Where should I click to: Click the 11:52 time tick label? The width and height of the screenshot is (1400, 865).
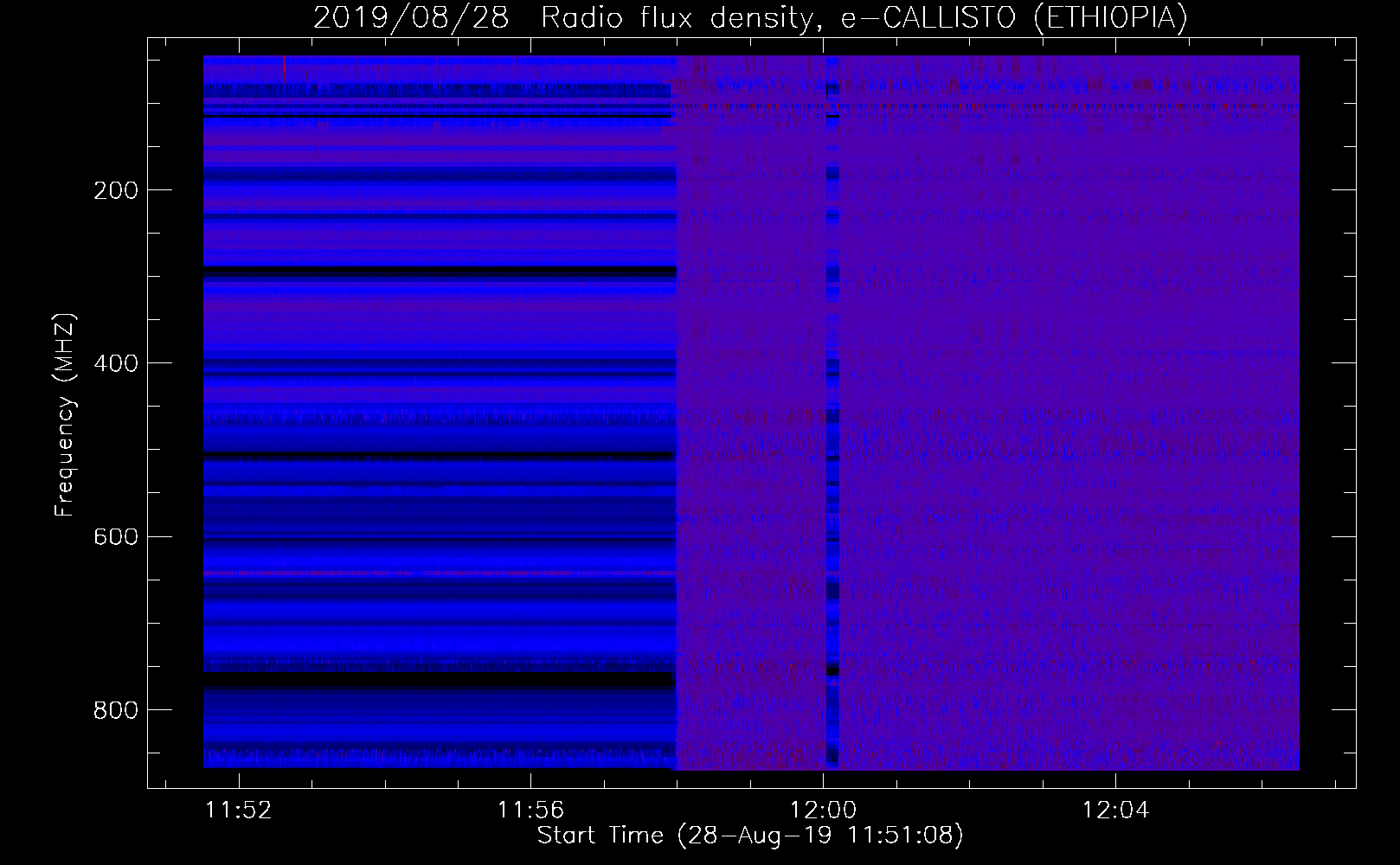[x=239, y=811]
